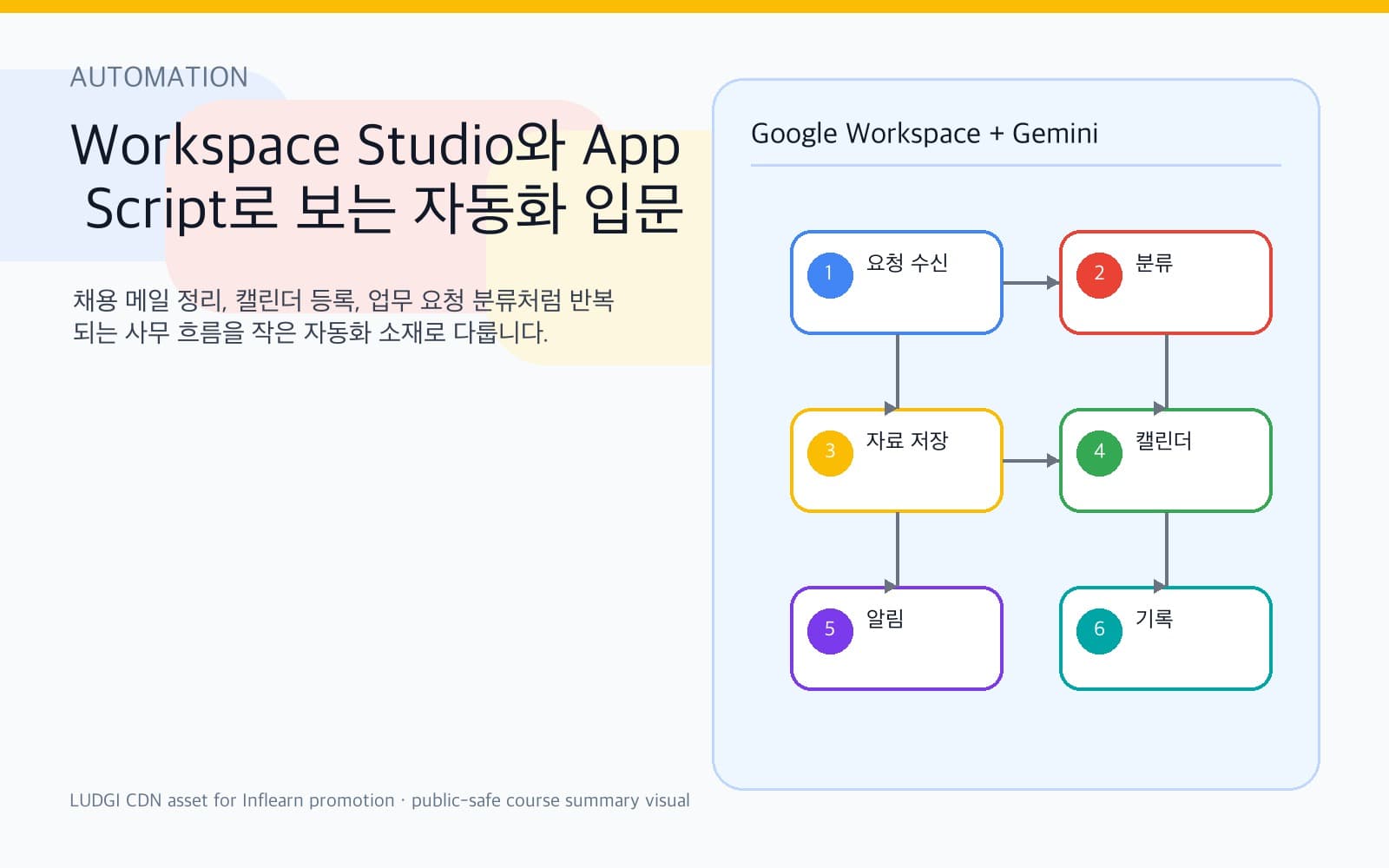The image size is (1389, 868).
Task: Click the 'Workspace Studio와 App Script로 보는 자동화 입문' title
Action: [x=377, y=176]
